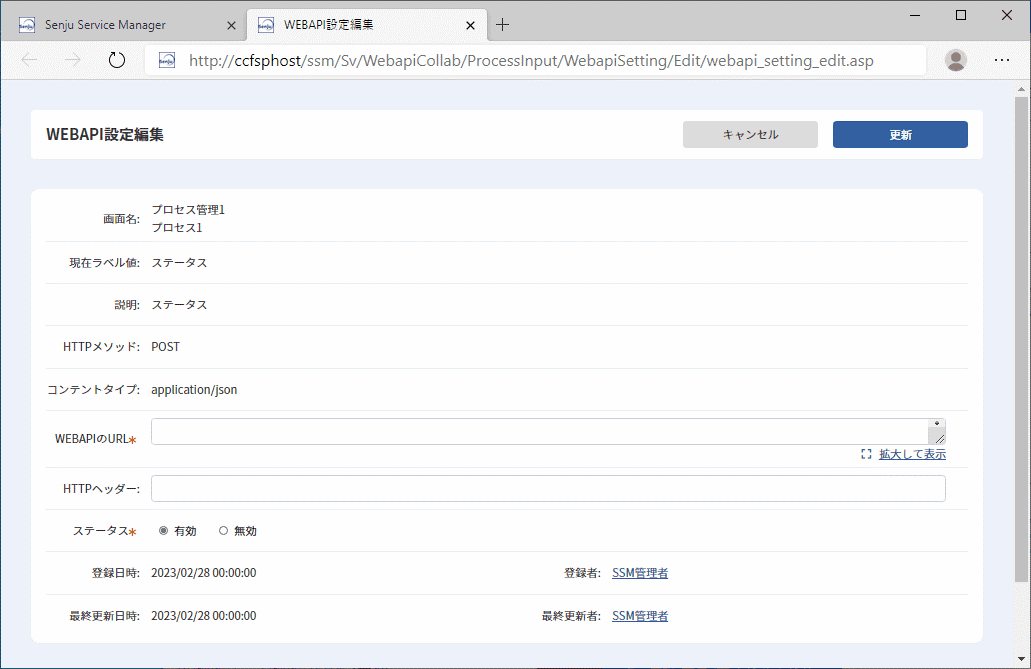Reload the page with refresh icon
Image resolution: width=1031 pixels, height=669 pixels.
coord(116,60)
